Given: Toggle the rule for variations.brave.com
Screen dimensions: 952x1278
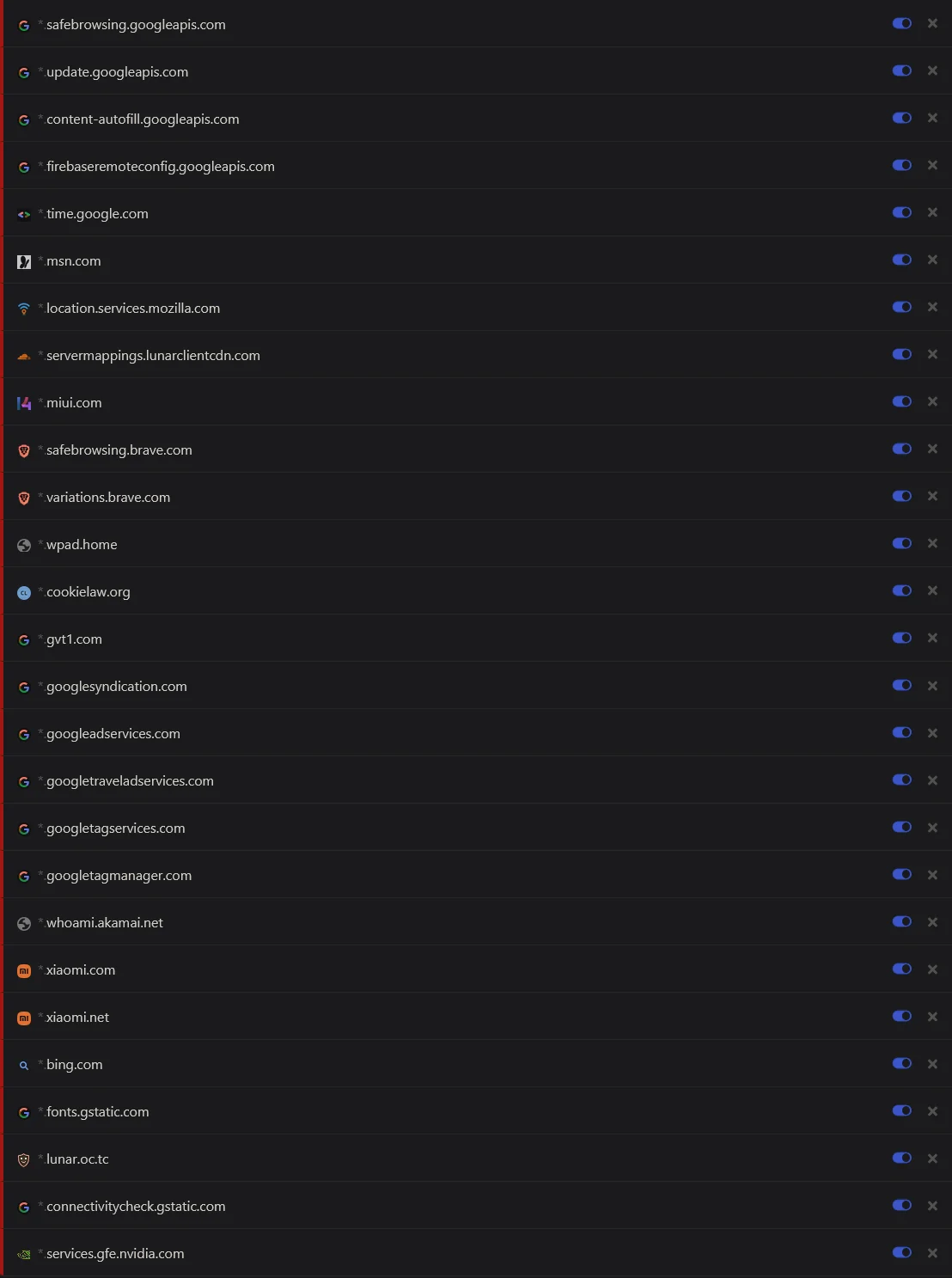Looking at the screenshot, I should pyautogui.click(x=901, y=496).
